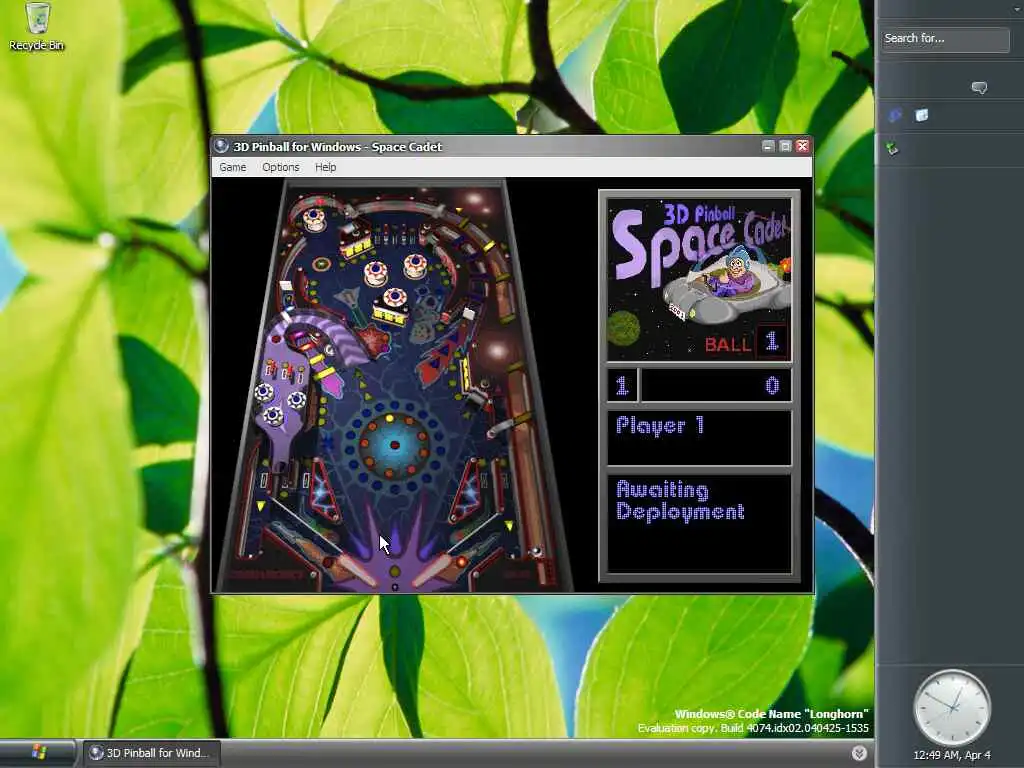Maximize the 3D Pinball window

(786, 146)
